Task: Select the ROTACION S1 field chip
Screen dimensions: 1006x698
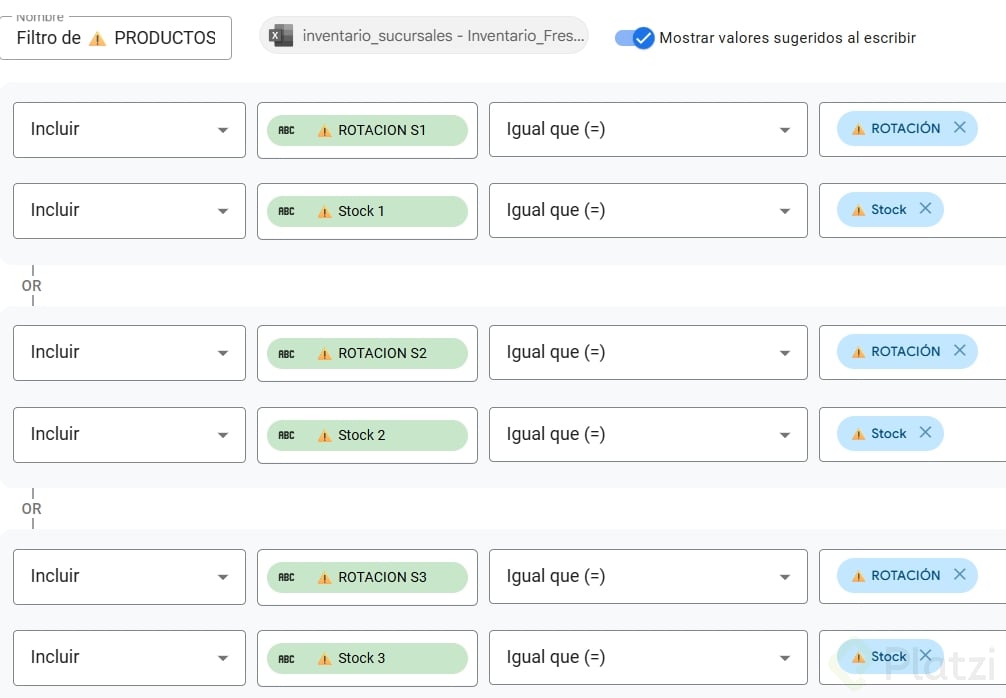Action: coord(381,130)
